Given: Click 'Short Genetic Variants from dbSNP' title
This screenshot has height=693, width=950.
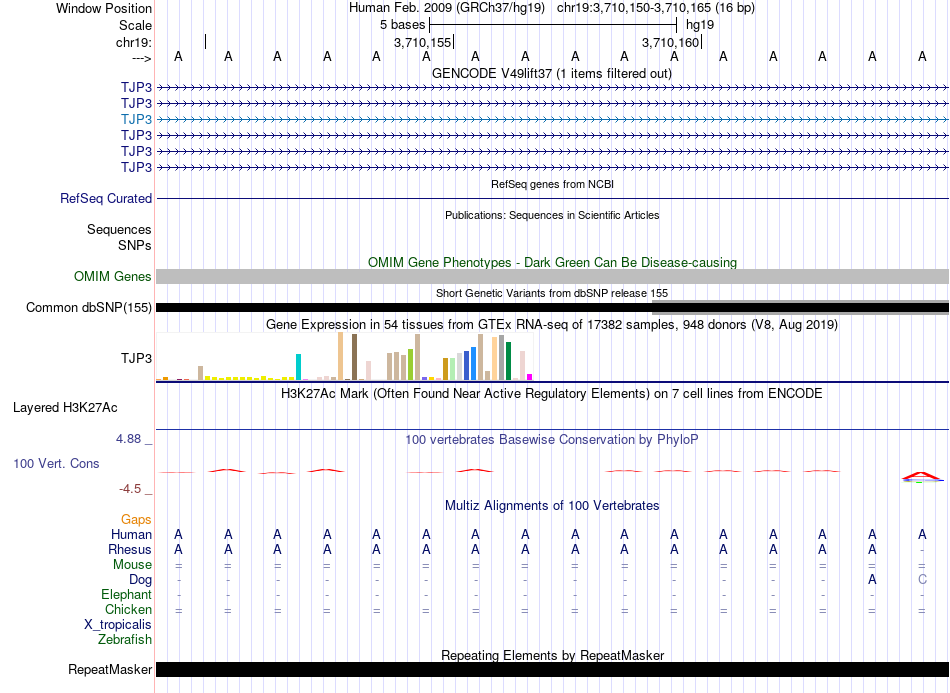Looking at the screenshot, I should tap(551, 293).
